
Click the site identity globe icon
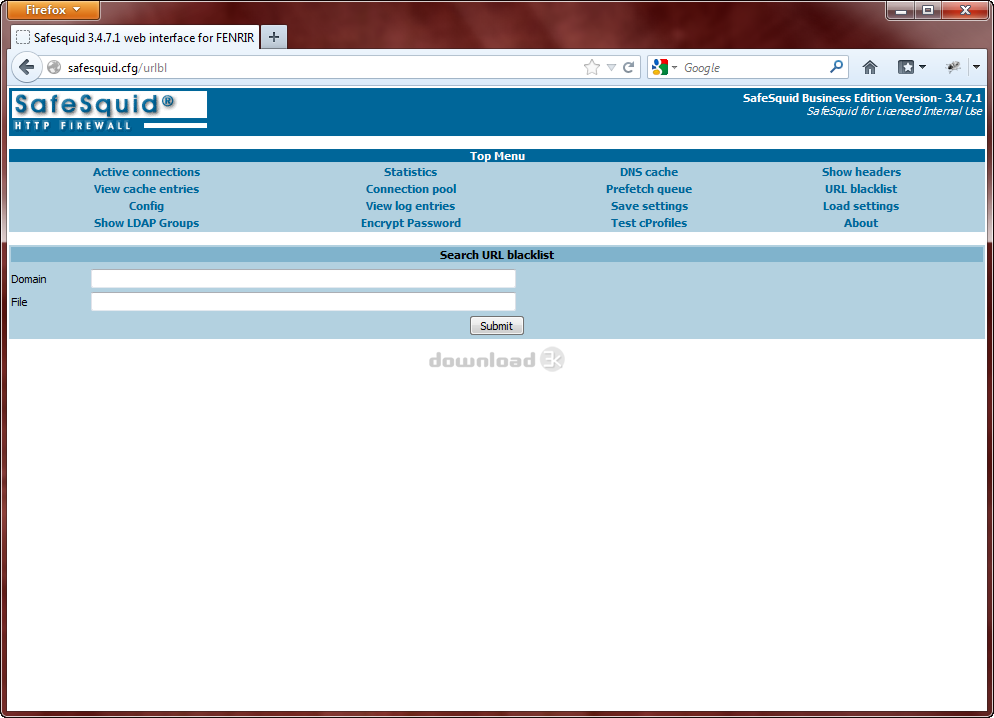click(x=55, y=67)
